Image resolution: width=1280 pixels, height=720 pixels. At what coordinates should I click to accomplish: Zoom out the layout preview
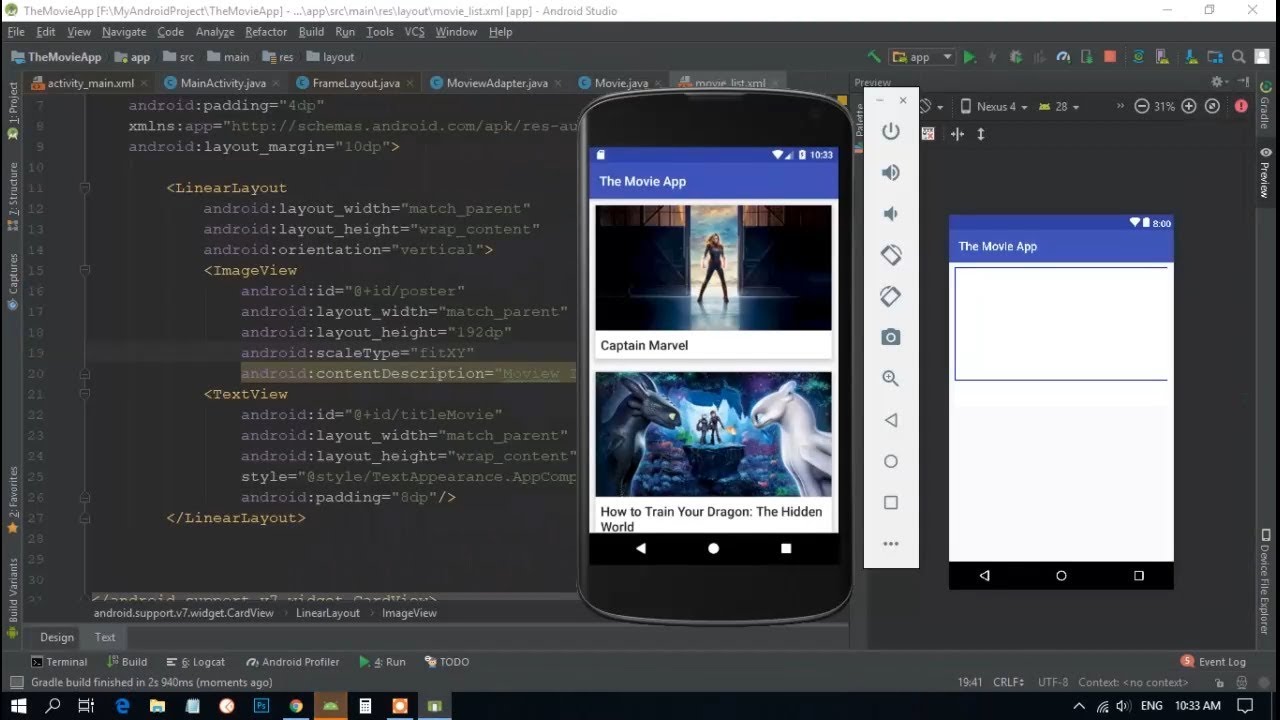[x=1142, y=105]
